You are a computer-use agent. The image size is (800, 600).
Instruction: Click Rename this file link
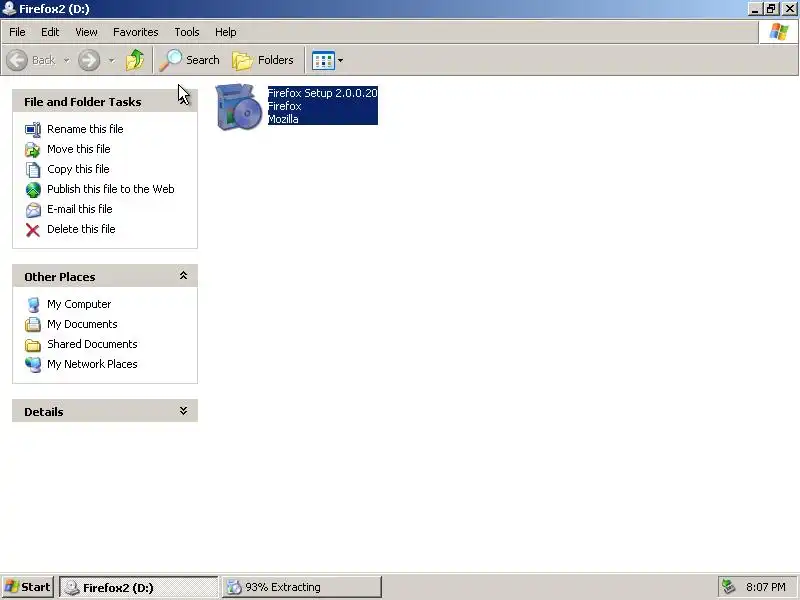click(x=85, y=129)
